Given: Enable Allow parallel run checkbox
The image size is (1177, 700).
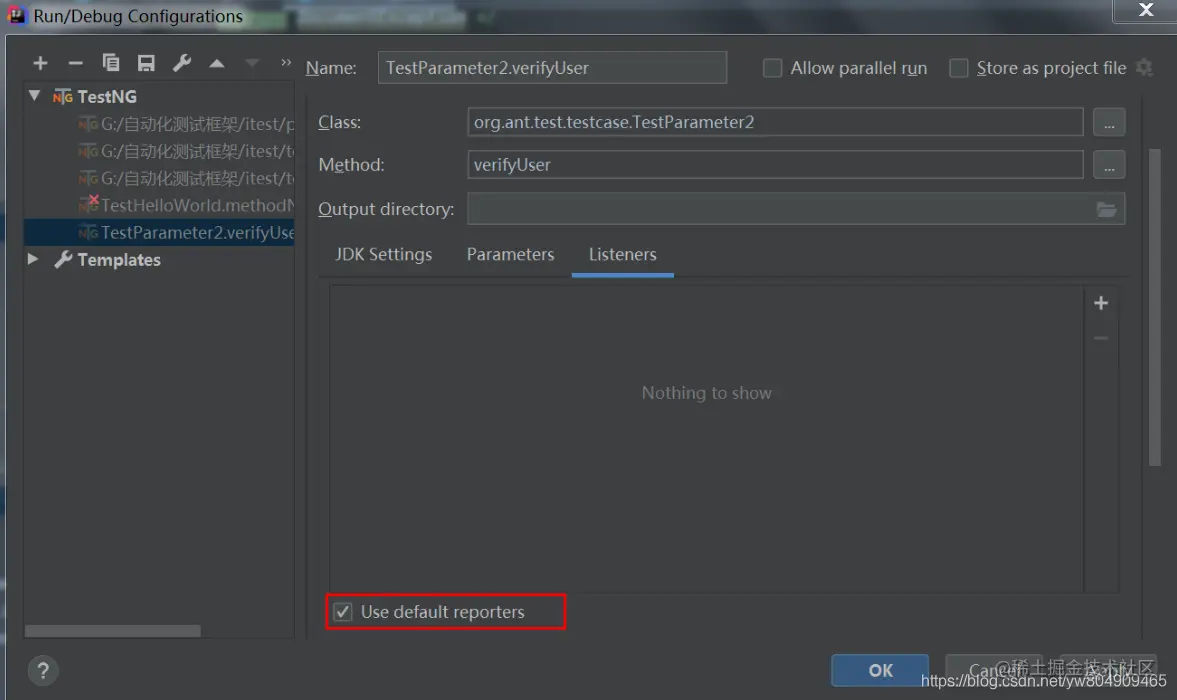Looking at the screenshot, I should tap(772, 68).
